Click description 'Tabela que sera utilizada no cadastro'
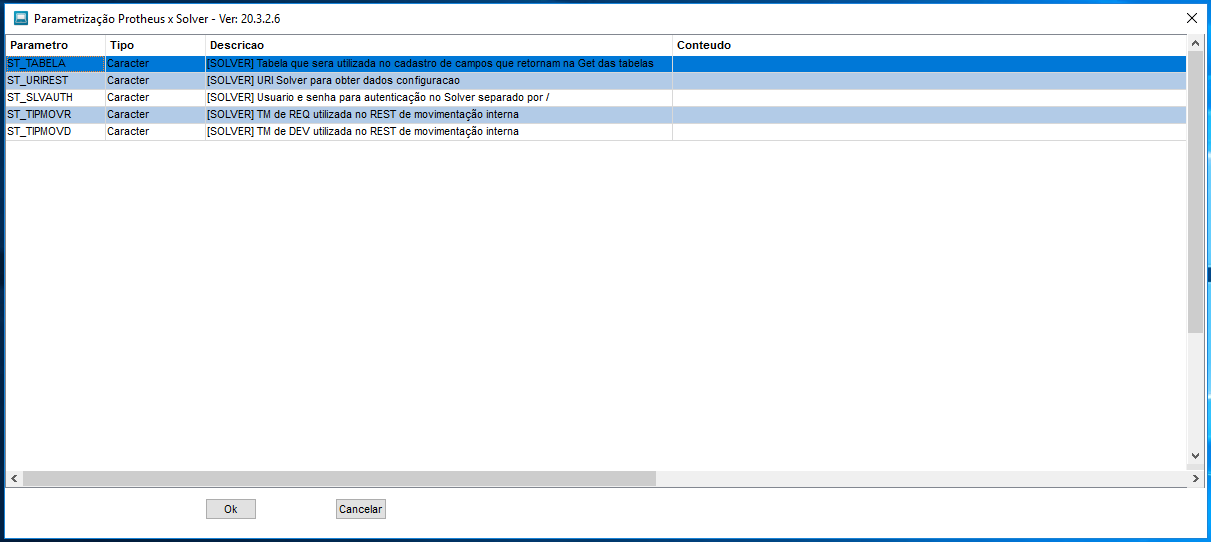This screenshot has width=1211, height=542. (x=439, y=63)
